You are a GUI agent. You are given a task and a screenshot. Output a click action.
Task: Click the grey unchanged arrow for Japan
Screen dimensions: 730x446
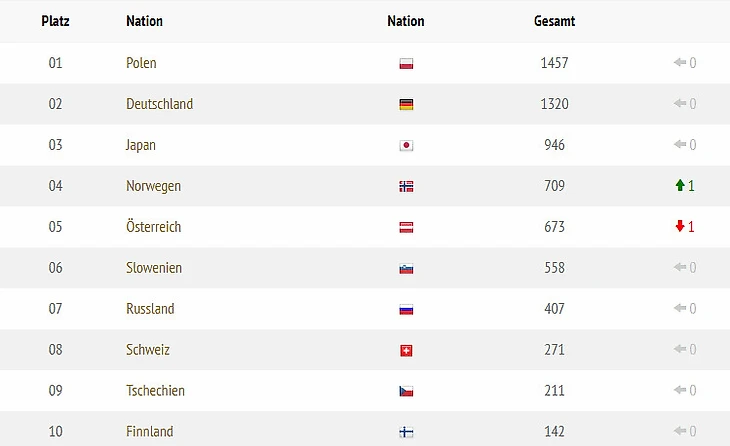click(x=680, y=145)
